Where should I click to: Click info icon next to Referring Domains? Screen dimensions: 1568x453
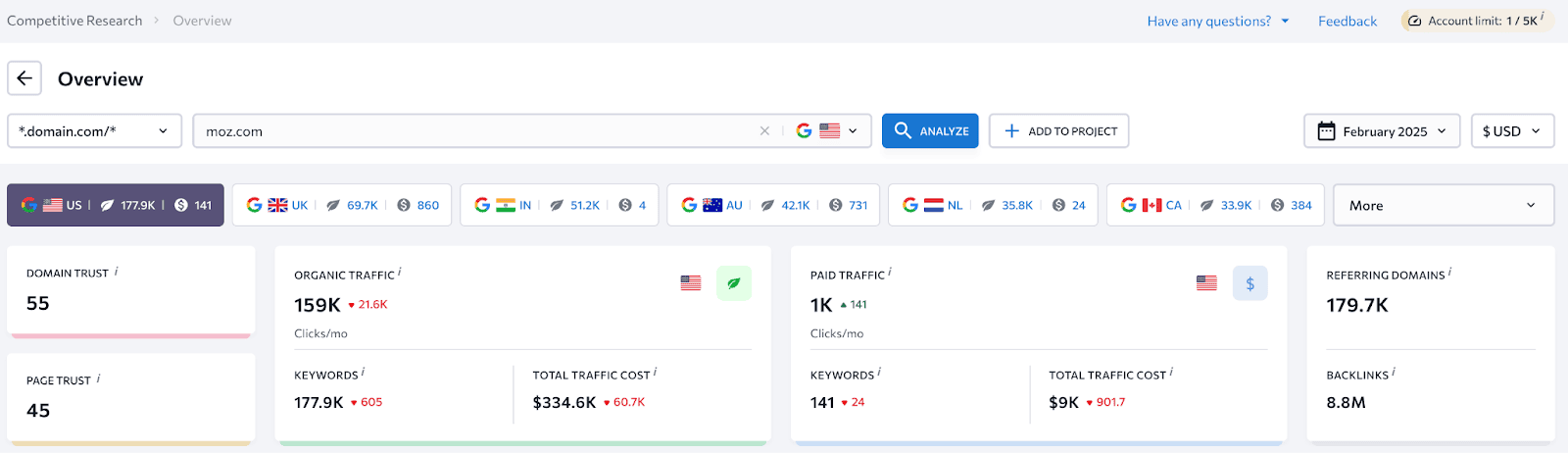[1449, 273]
